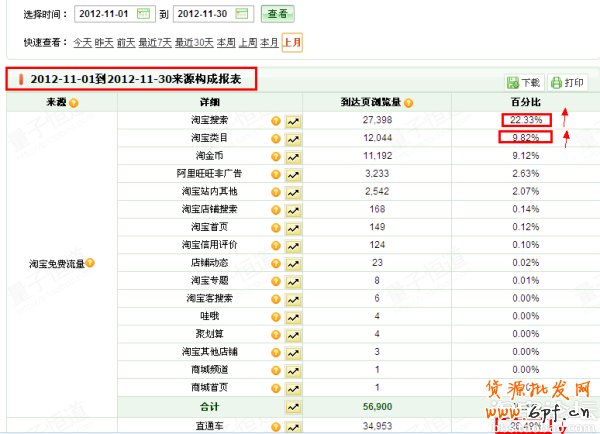The width and height of the screenshot is (600, 434).
Task: Select 最近30天 quick view range
Action: 194,42
